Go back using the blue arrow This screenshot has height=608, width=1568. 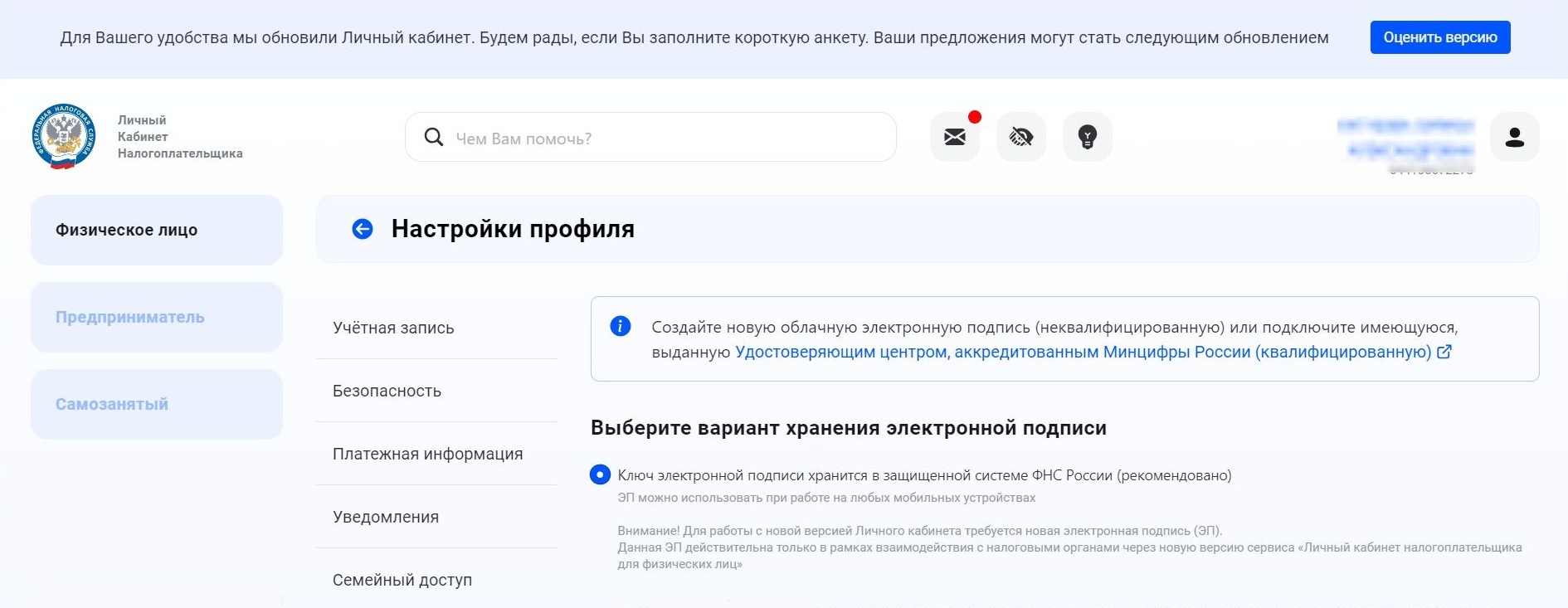coord(363,229)
